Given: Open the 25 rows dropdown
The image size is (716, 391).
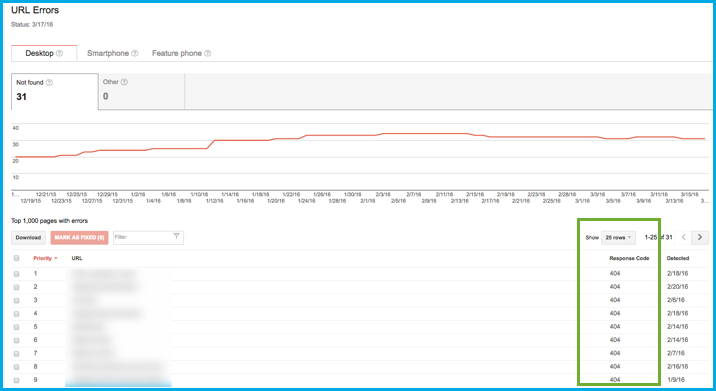Looking at the screenshot, I should click(618, 238).
